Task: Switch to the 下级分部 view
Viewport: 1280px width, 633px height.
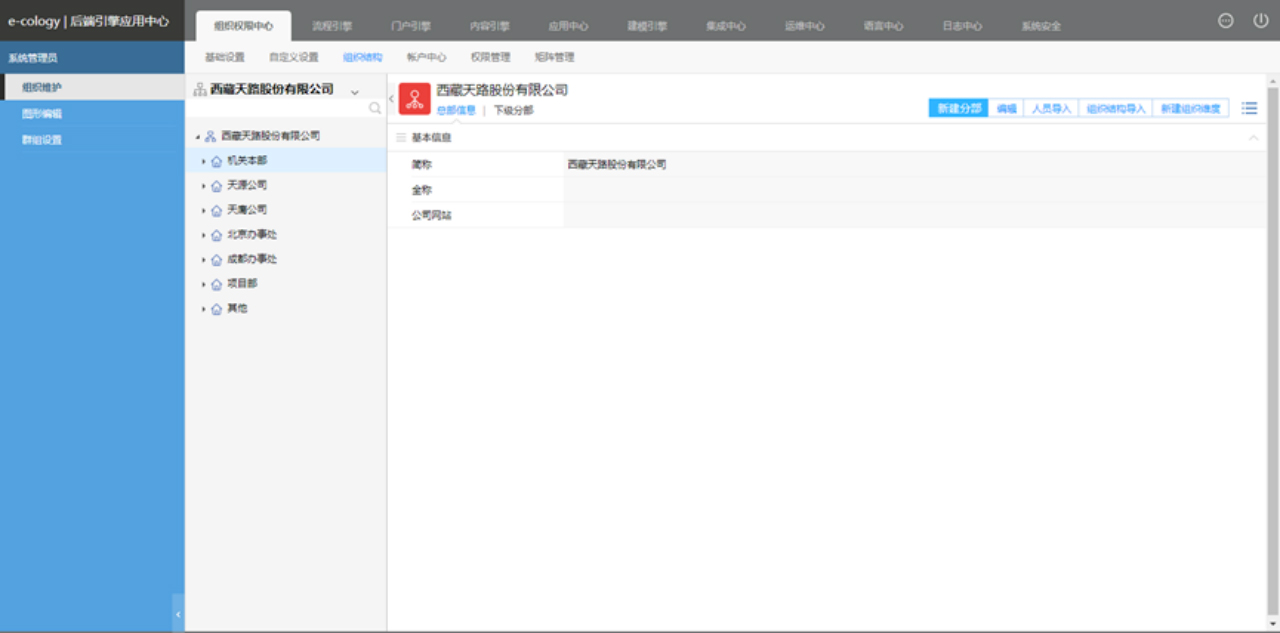Action: tap(514, 111)
